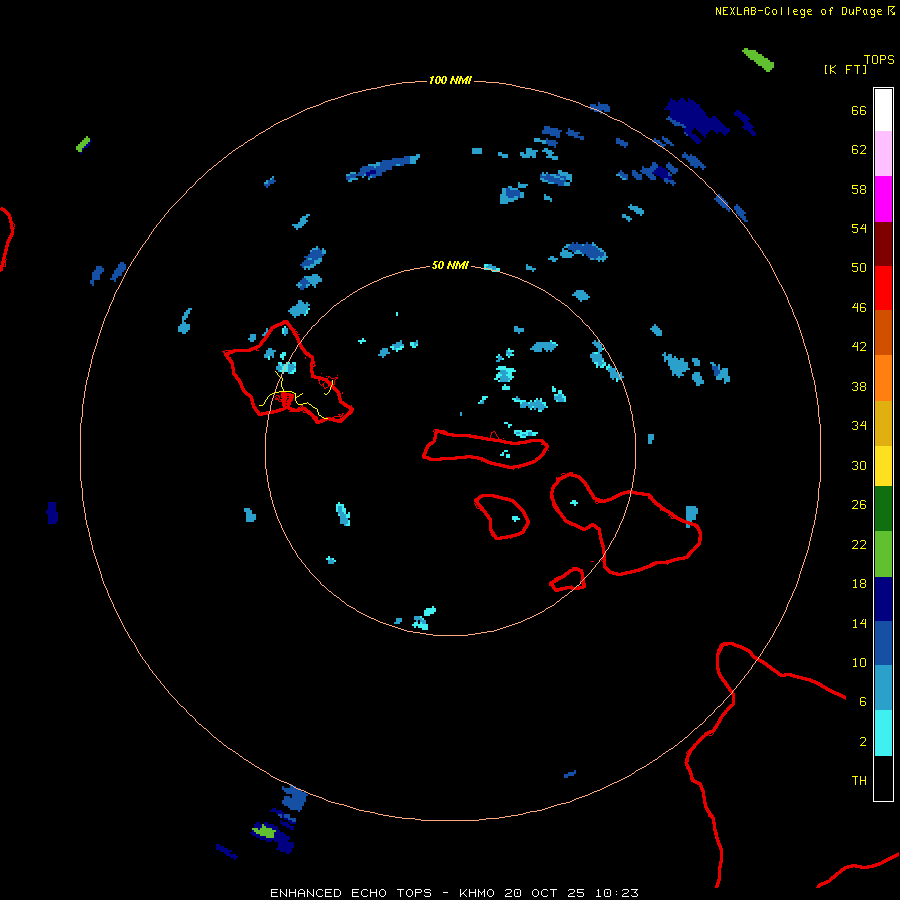Viewport: 900px width, 900px height.
Task: Click the legend value 42
Action: pyautogui.click(x=859, y=347)
